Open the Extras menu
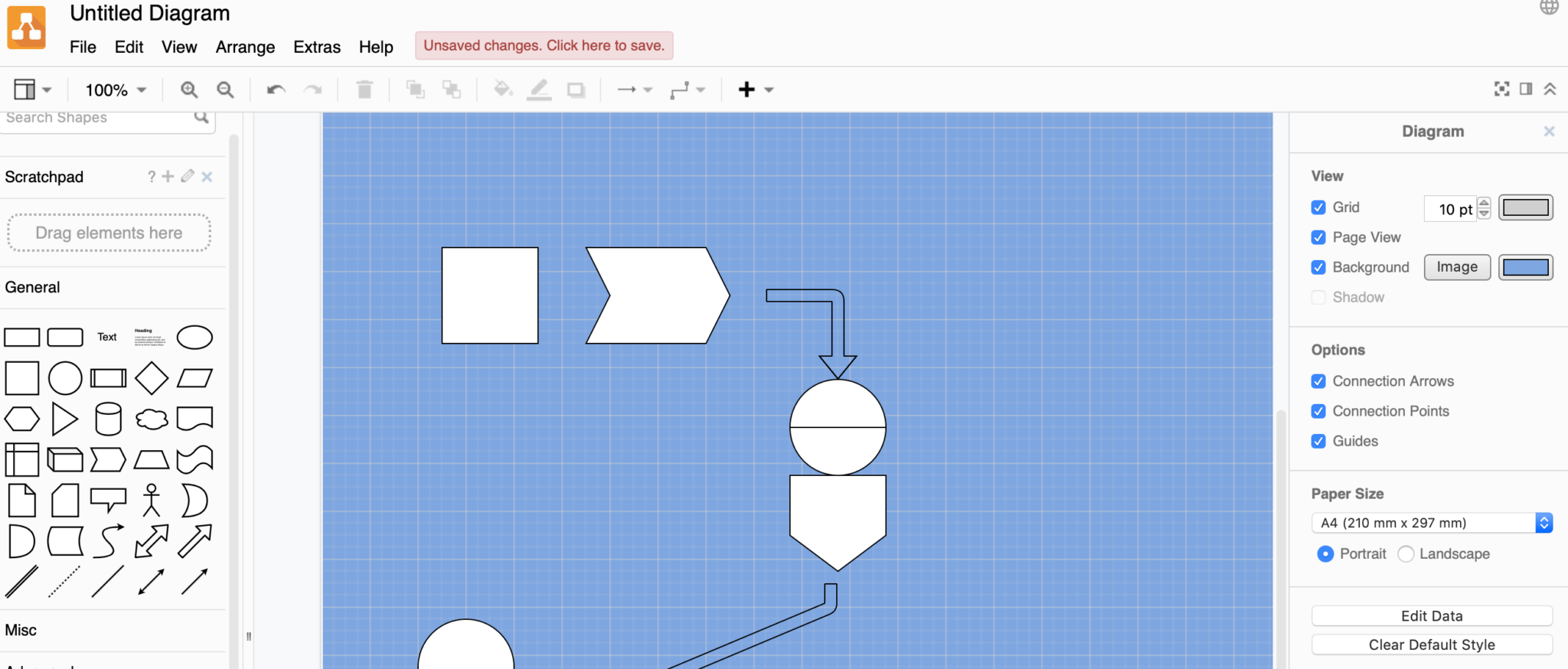The image size is (1568, 669). click(316, 47)
